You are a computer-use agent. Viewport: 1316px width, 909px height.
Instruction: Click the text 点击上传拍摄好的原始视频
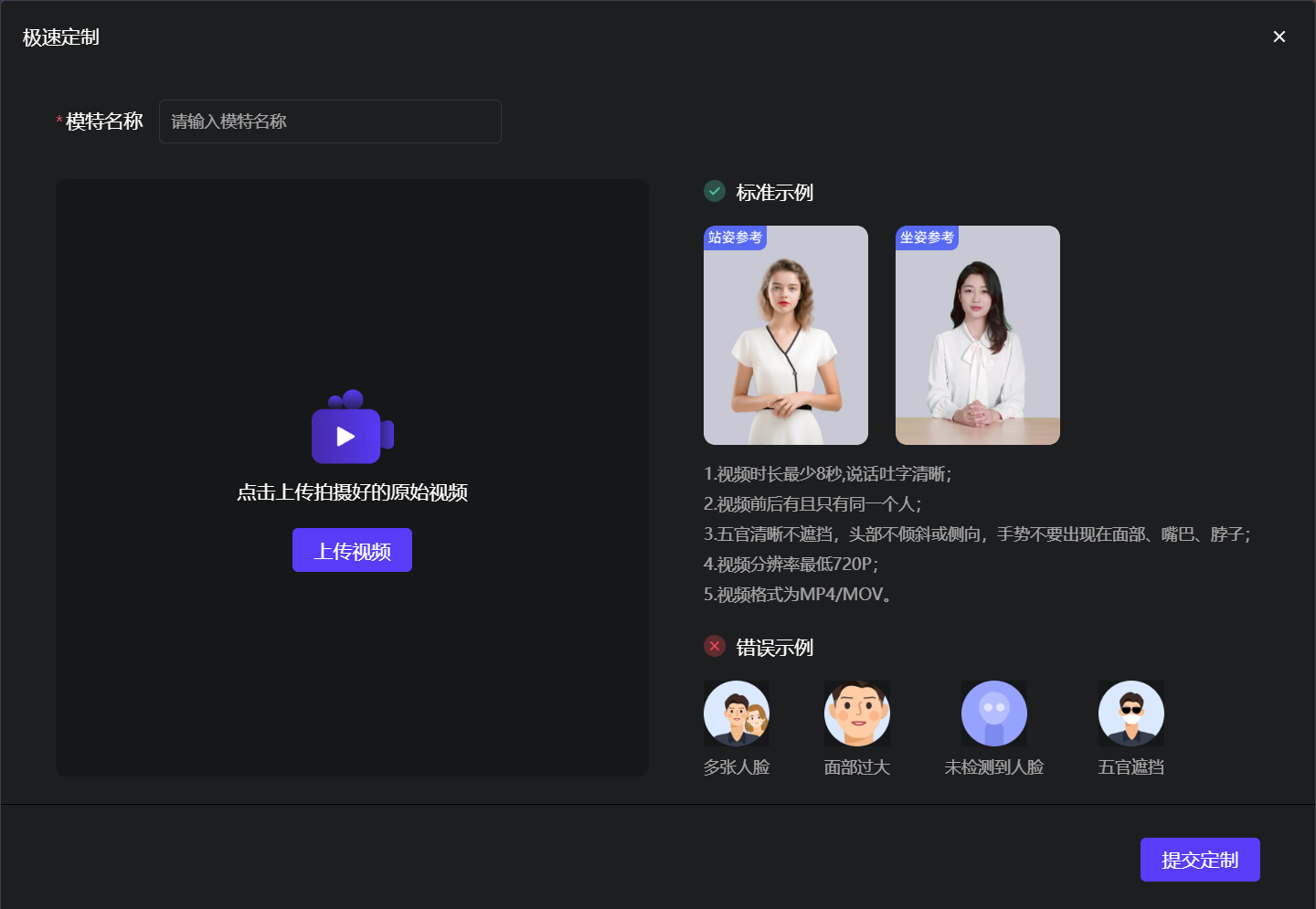[352, 492]
